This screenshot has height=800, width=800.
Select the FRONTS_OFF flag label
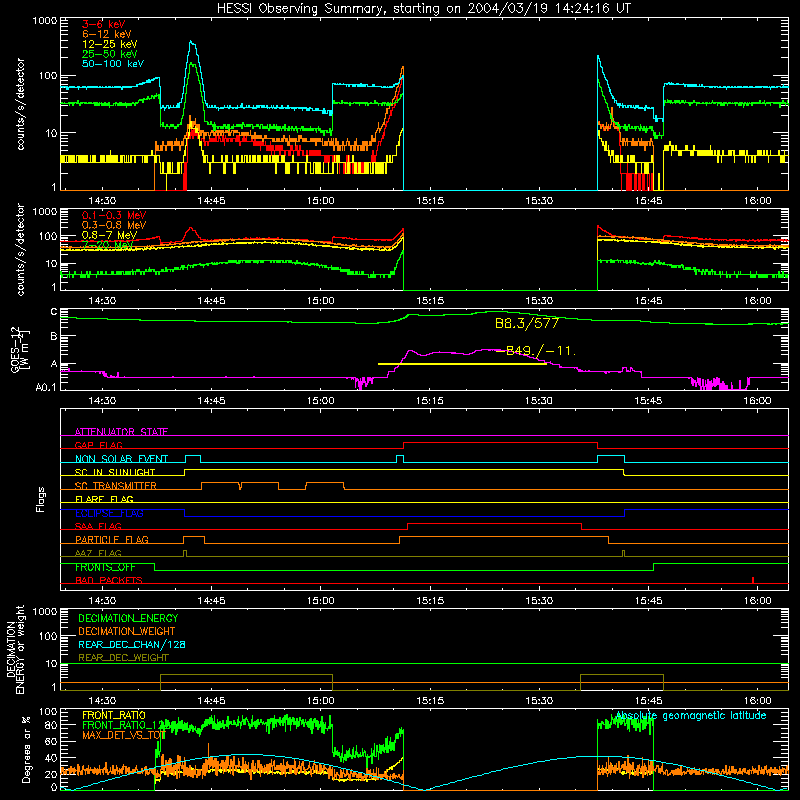pyautogui.click(x=105, y=567)
